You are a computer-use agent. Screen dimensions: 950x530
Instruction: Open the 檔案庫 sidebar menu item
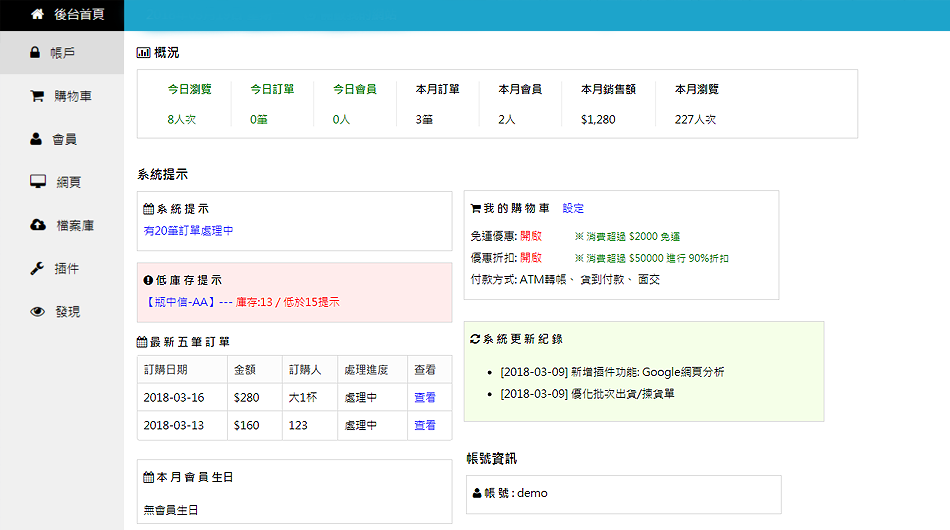75,226
